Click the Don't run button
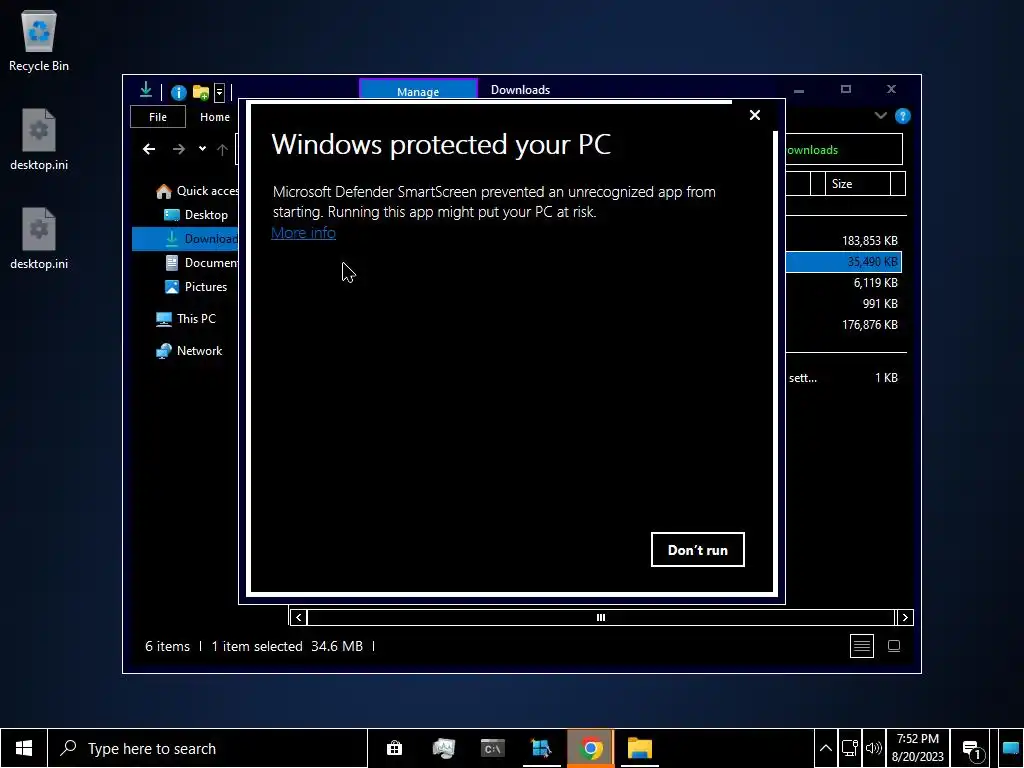Viewport: 1024px width, 768px height. coord(697,550)
